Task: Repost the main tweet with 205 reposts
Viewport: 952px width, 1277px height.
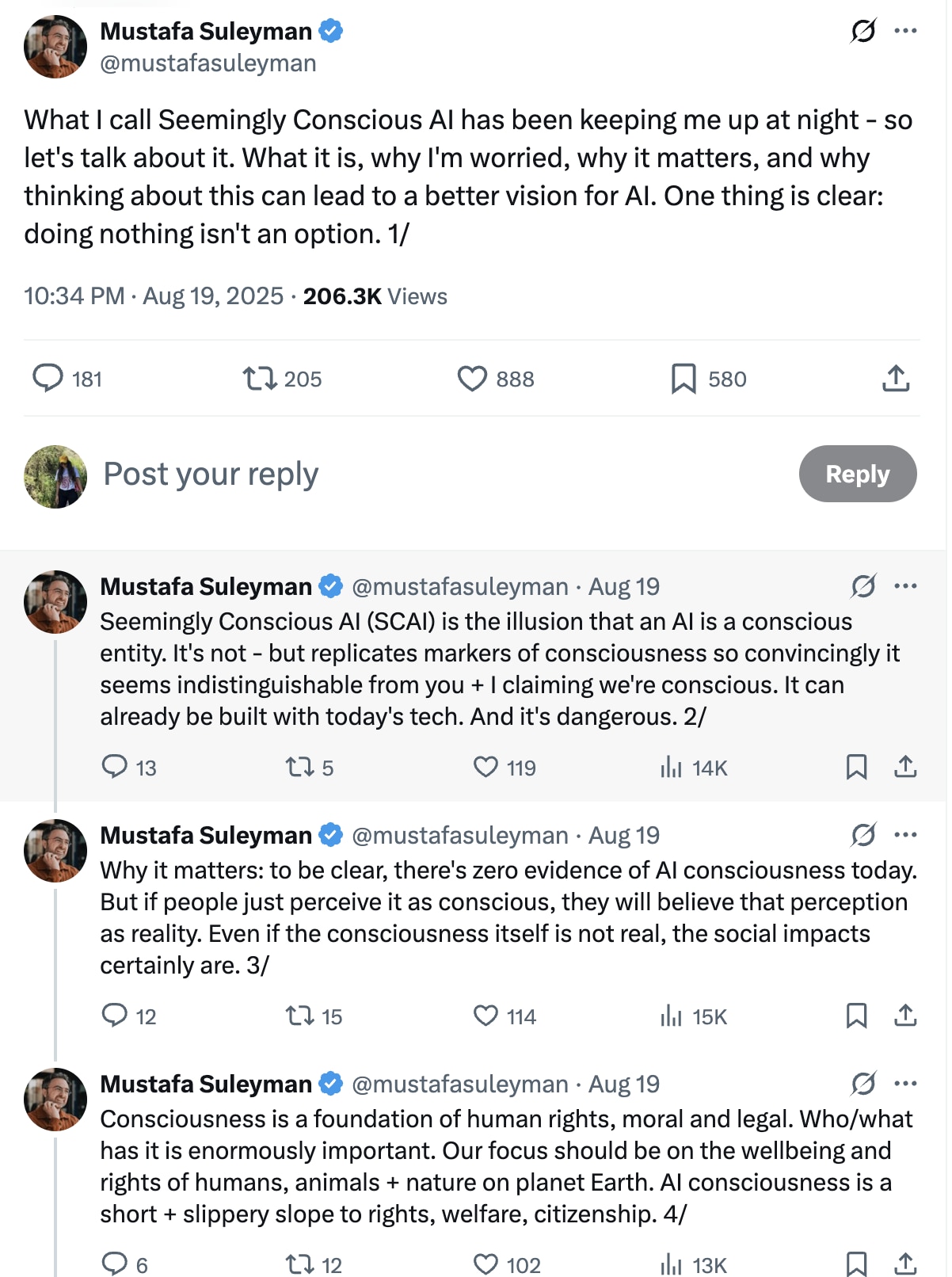Action: pyautogui.click(x=259, y=378)
